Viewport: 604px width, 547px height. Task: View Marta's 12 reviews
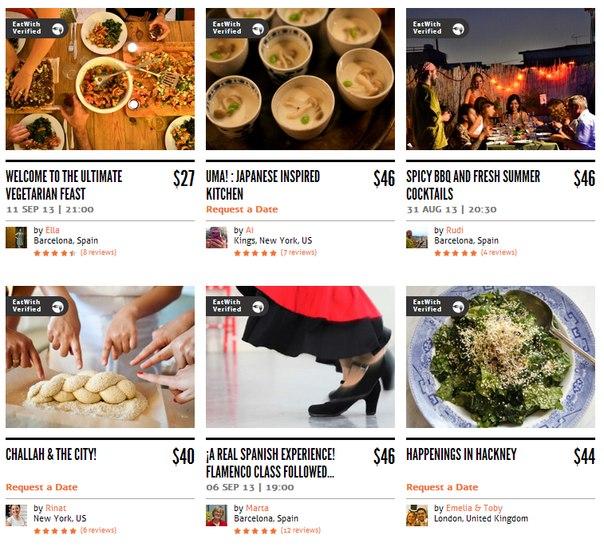coord(300,530)
